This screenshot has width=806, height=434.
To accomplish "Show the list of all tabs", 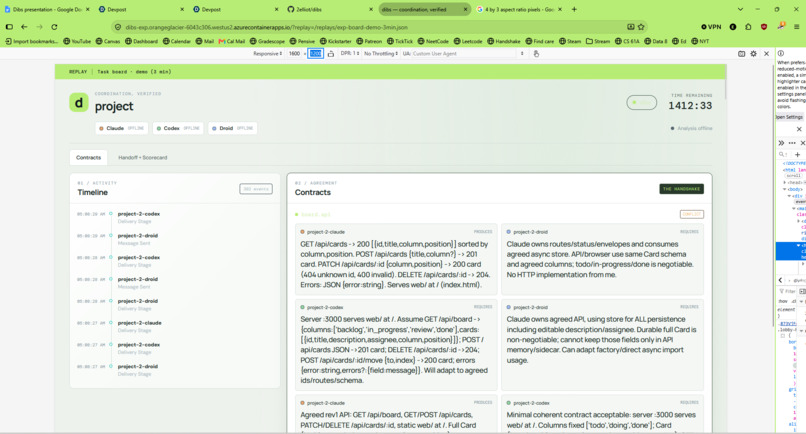I will (740, 9).
